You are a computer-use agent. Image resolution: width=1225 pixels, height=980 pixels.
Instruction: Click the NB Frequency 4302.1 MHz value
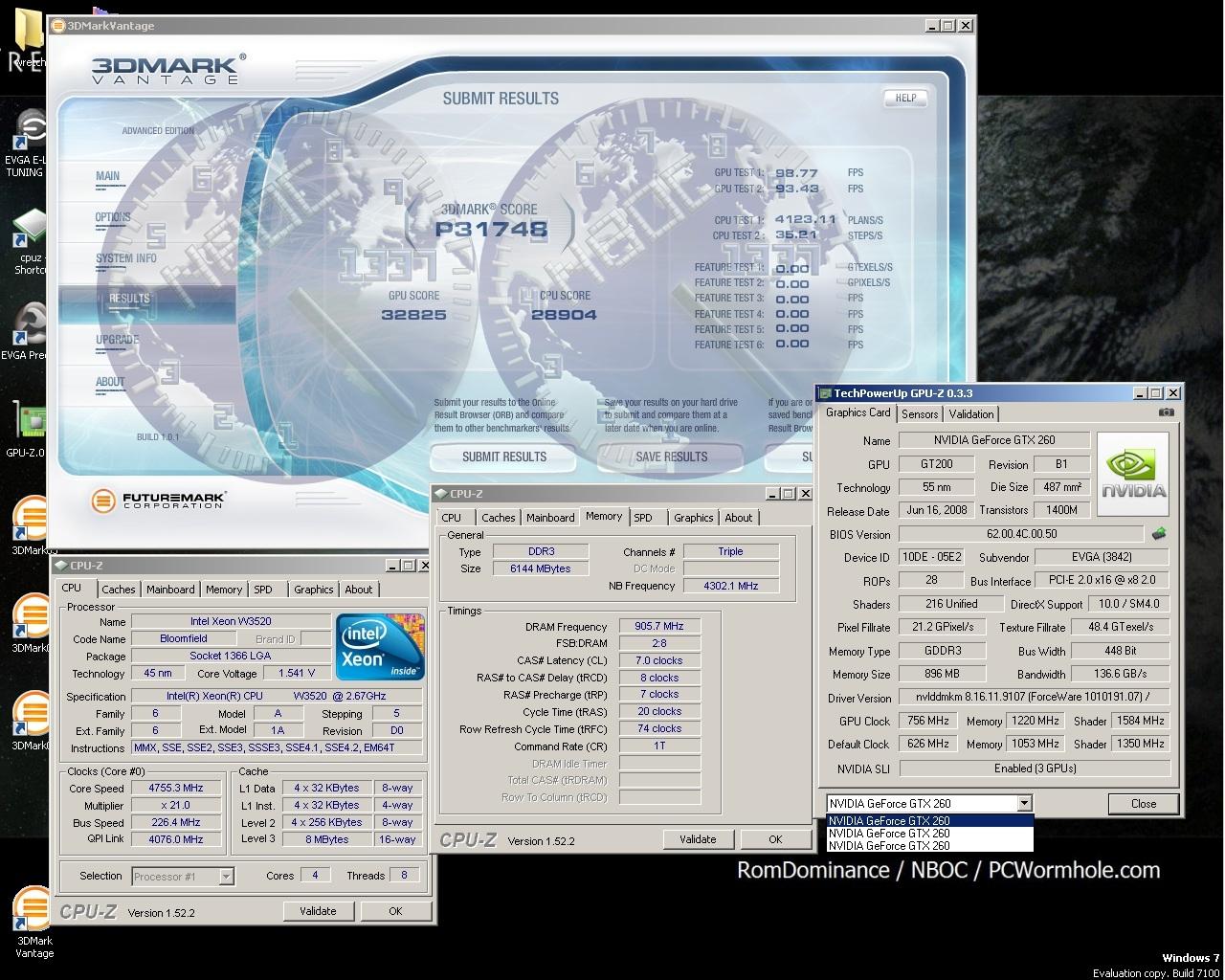[x=731, y=586]
